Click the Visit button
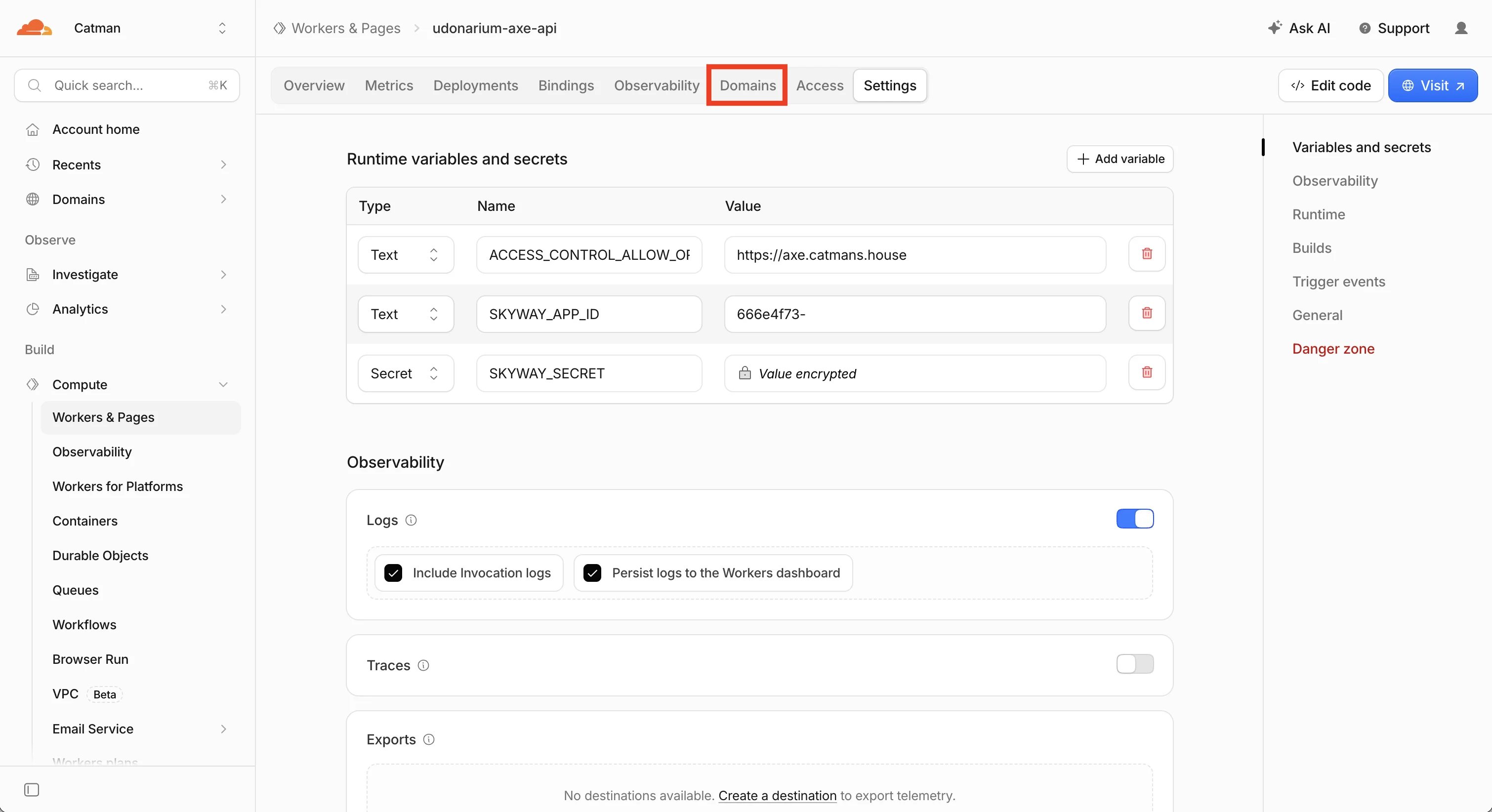Viewport: 1492px width, 812px height. pyautogui.click(x=1432, y=85)
